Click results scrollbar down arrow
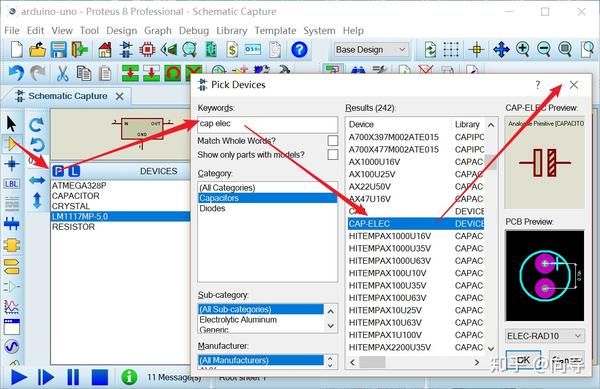This screenshot has width=600, height=389. tap(491, 348)
